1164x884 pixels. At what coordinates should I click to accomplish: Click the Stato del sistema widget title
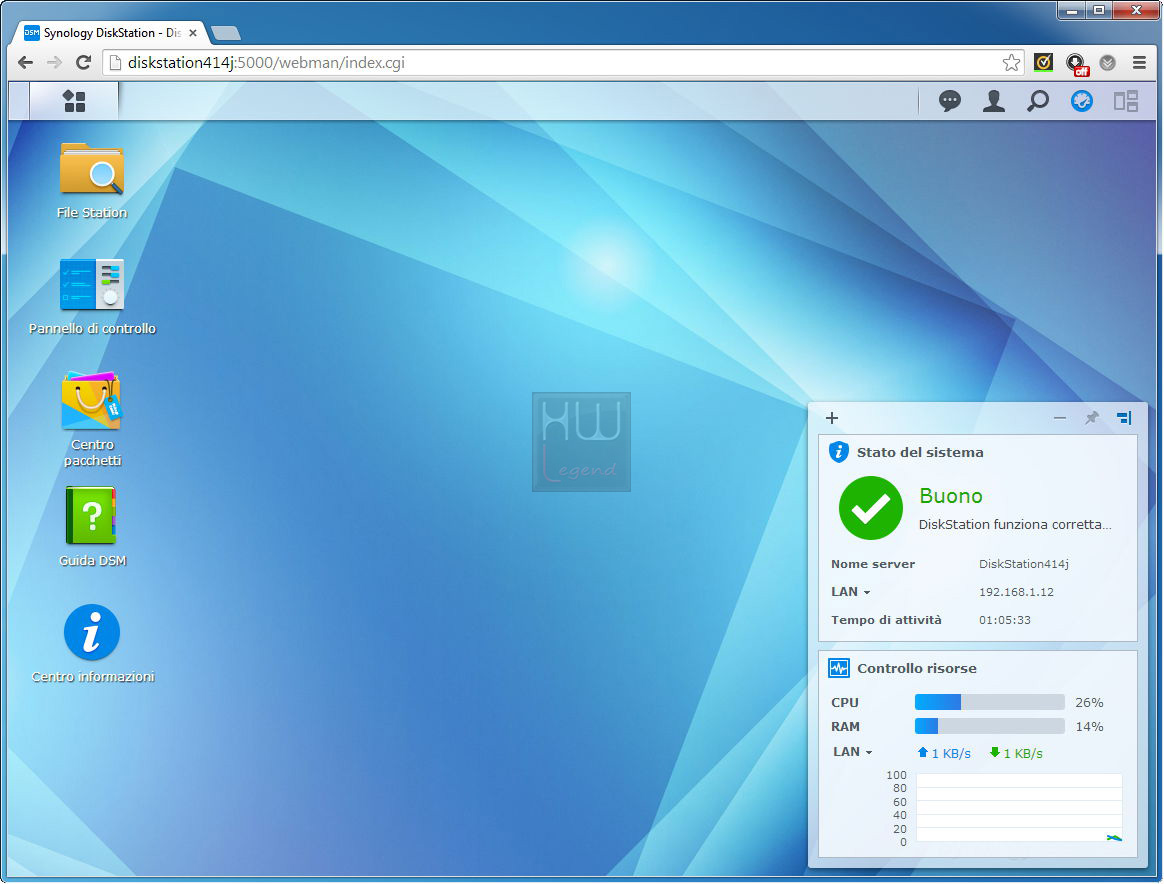[920, 452]
